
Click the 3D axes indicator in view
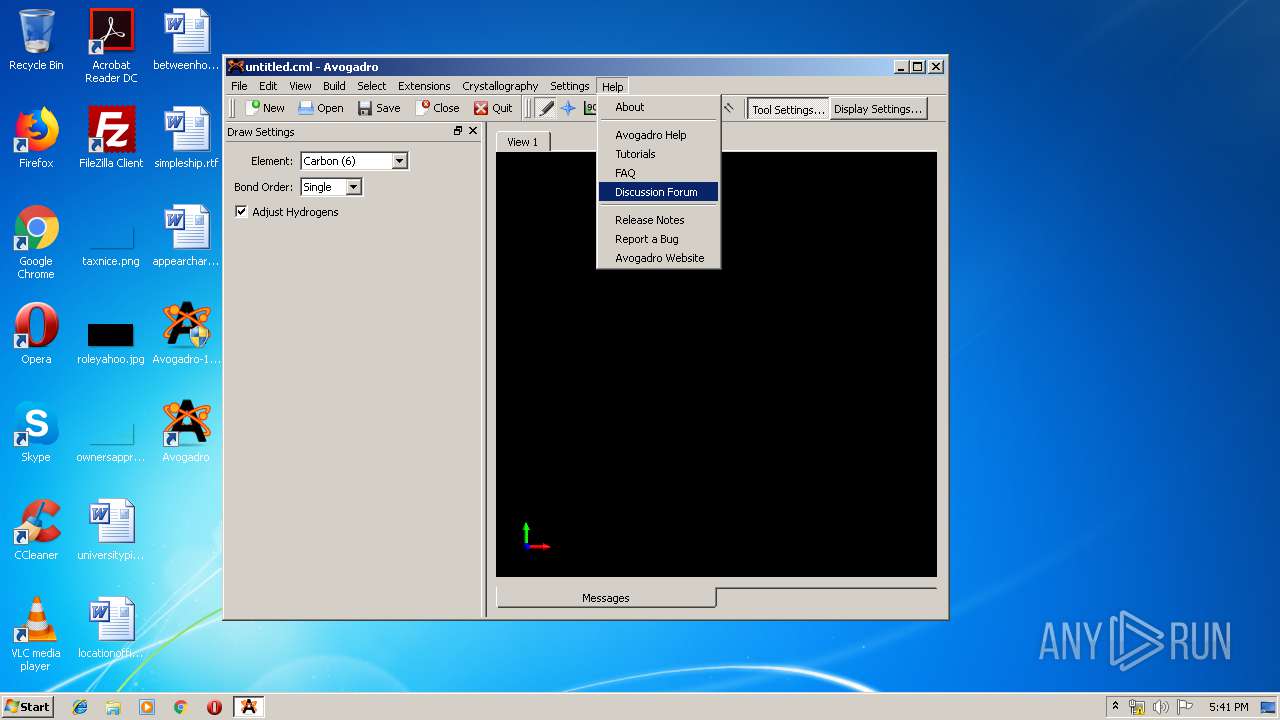pyautogui.click(x=535, y=537)
